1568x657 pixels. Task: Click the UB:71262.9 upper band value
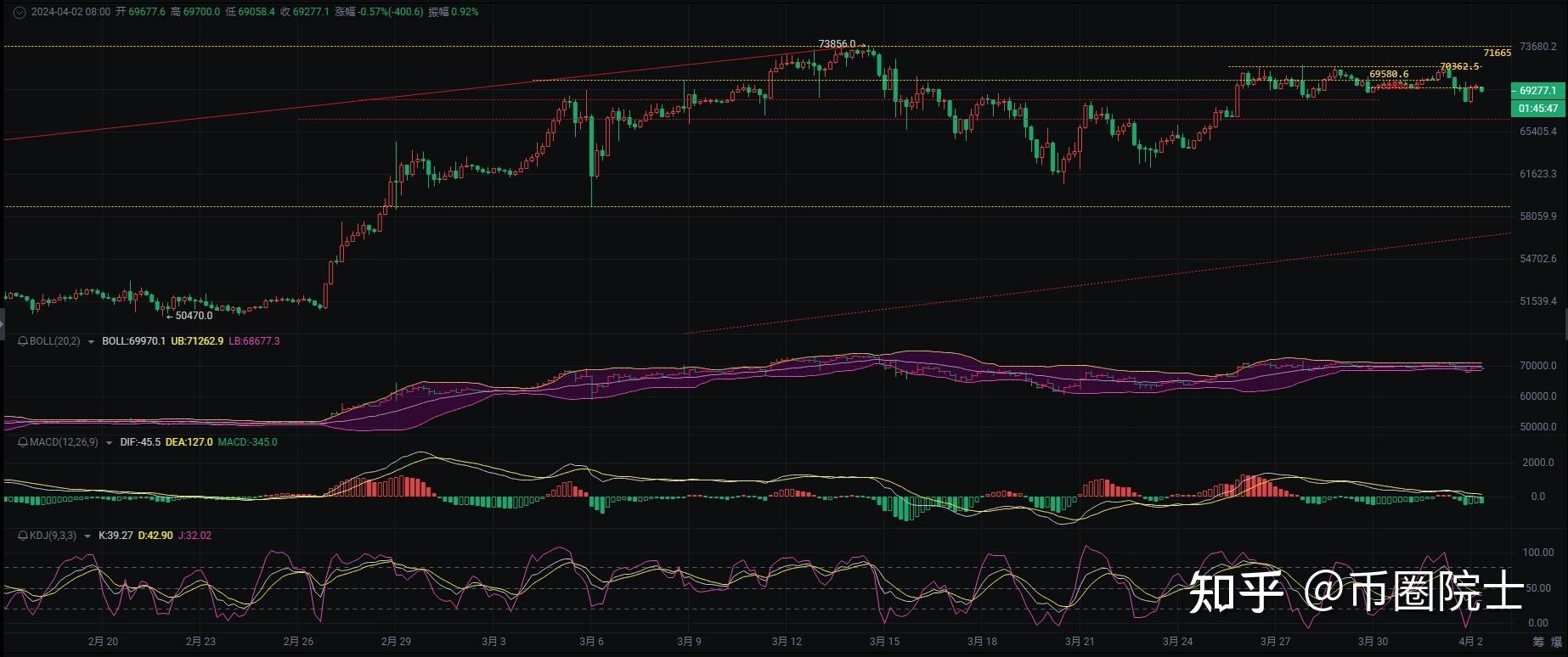pyautogui.click(x=197, y=341)
